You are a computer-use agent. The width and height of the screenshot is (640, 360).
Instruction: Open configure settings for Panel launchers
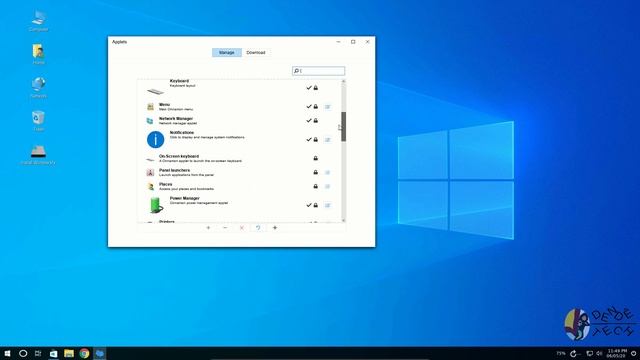(x=327, y=173)
